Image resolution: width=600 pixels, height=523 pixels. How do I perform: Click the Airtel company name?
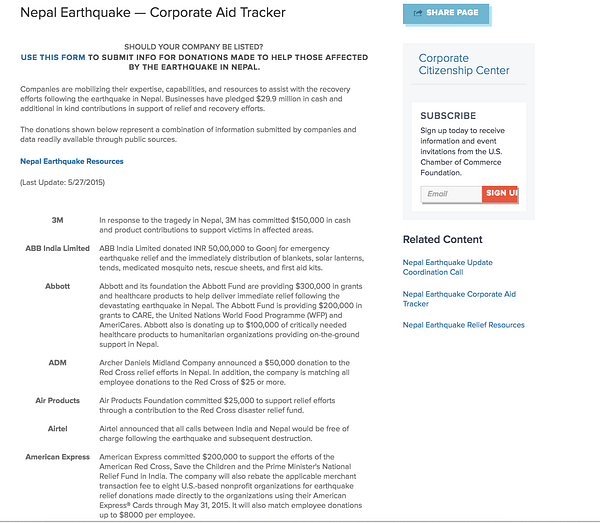[57, 429]
